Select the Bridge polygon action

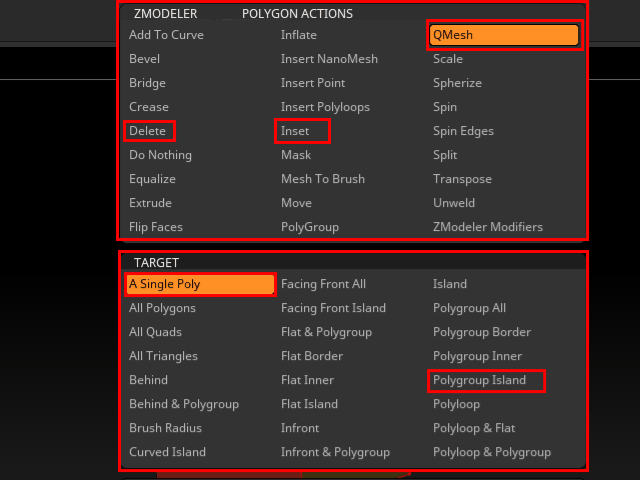(148, 83)
